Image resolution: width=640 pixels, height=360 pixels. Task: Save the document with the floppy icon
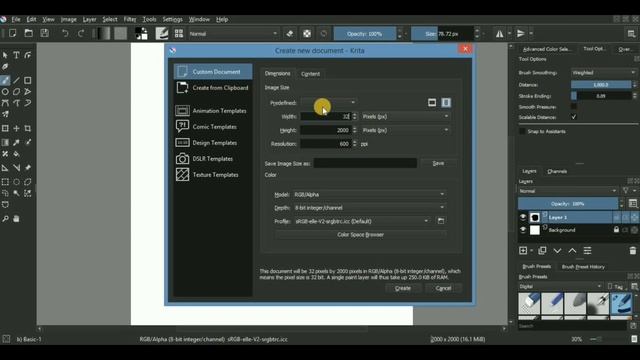click(x=44, y=33)
